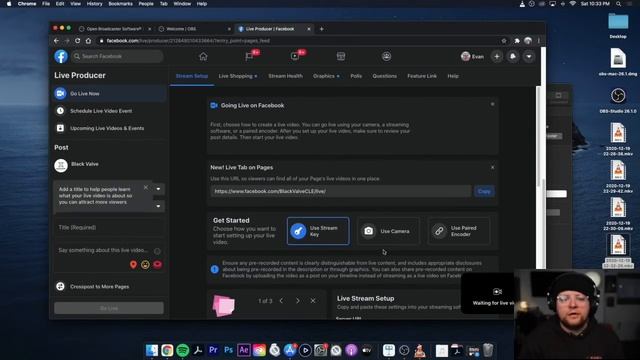Dismiss the add-a-title tooltip

click(146, 187)
